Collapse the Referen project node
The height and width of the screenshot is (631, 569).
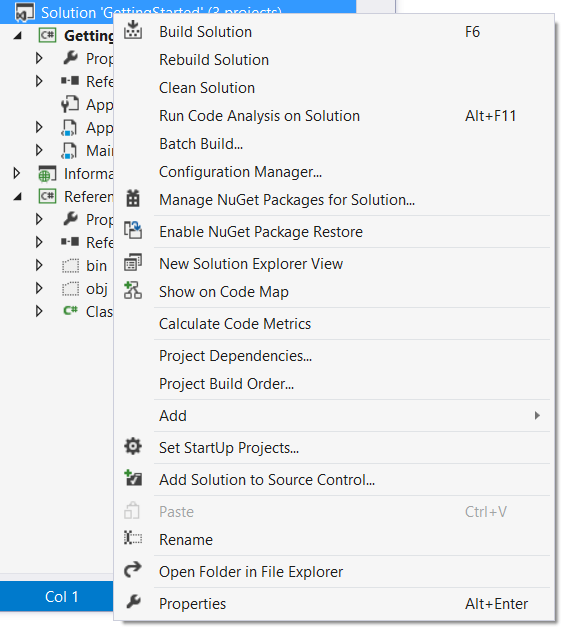(17, 197)
